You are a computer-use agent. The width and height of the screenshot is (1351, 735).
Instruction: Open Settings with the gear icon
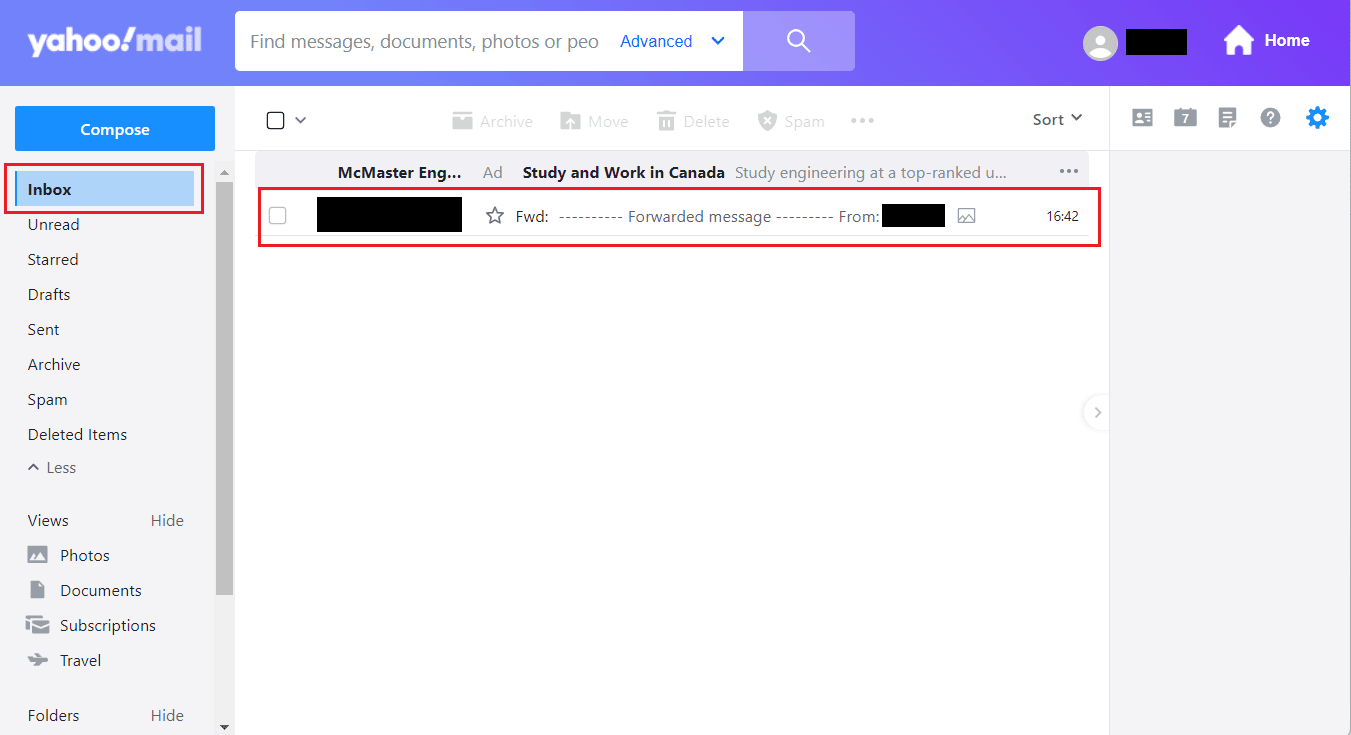(1317, 117)
